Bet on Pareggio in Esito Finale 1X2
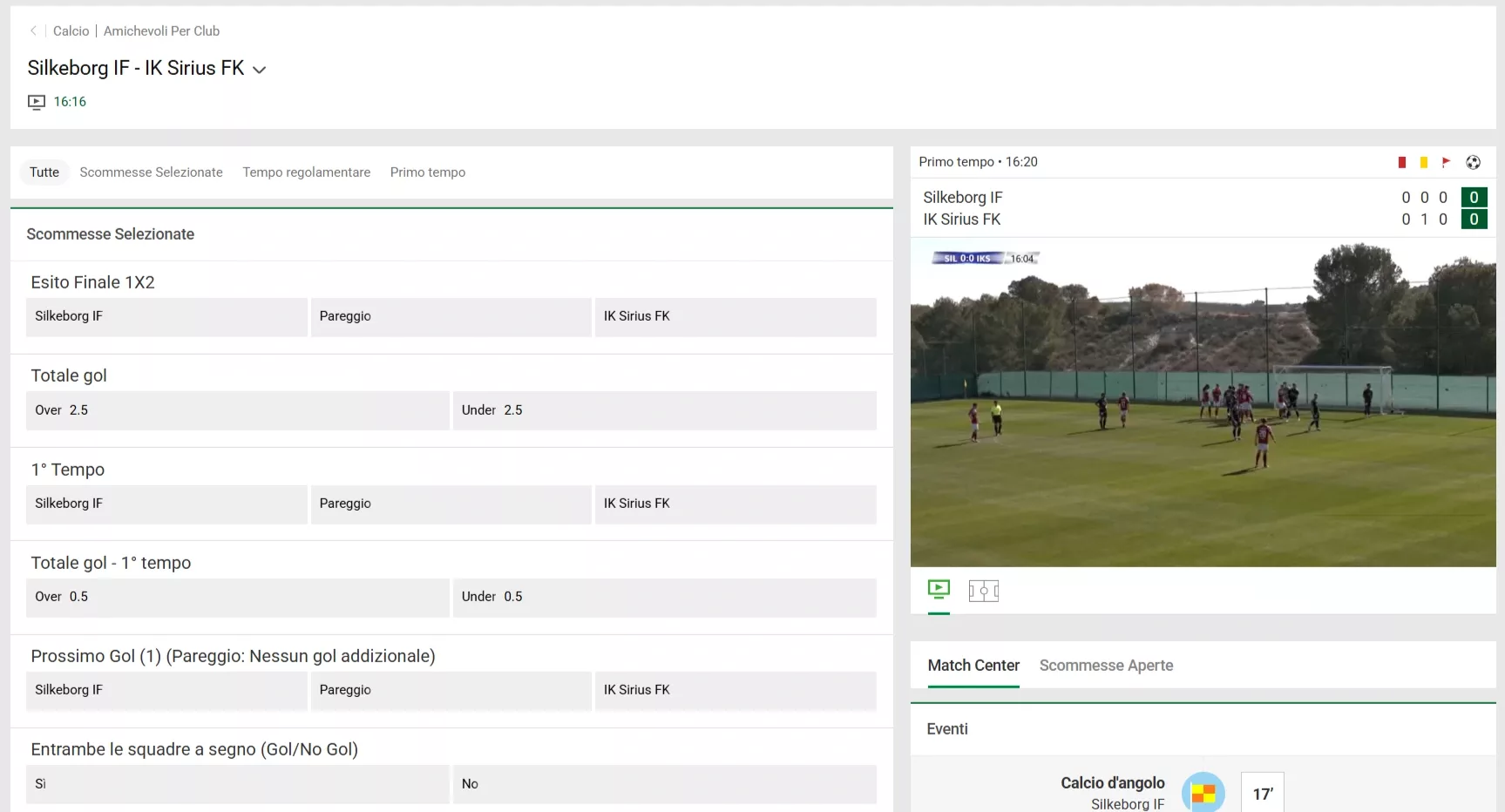1505x812 pixels. click(451, 317)
